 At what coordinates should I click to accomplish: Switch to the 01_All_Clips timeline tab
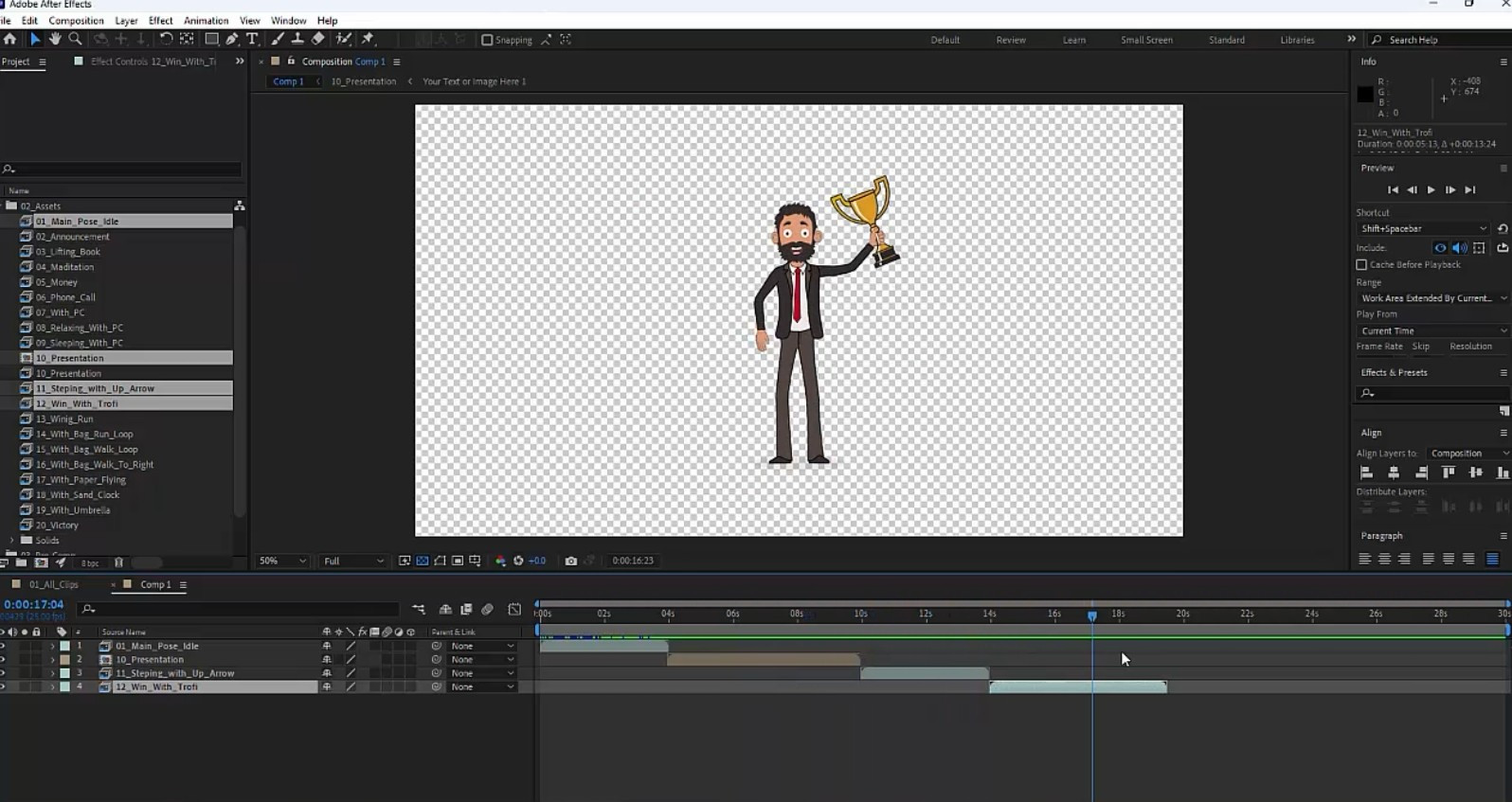(x=53, y=584)
